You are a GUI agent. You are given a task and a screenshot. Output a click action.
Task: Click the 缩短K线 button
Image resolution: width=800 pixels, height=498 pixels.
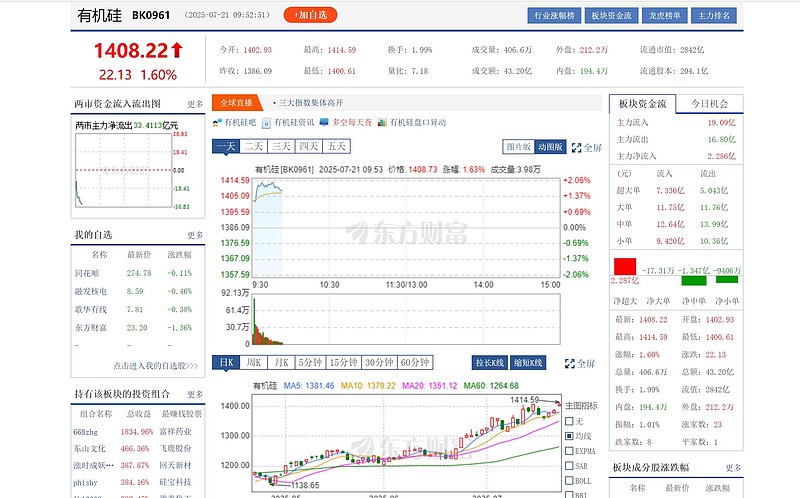pyautogui.click(x=528, y=363)
